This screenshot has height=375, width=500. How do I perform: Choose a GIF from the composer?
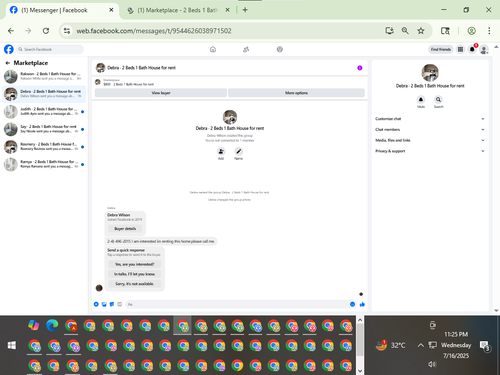[x=120, y=304]
